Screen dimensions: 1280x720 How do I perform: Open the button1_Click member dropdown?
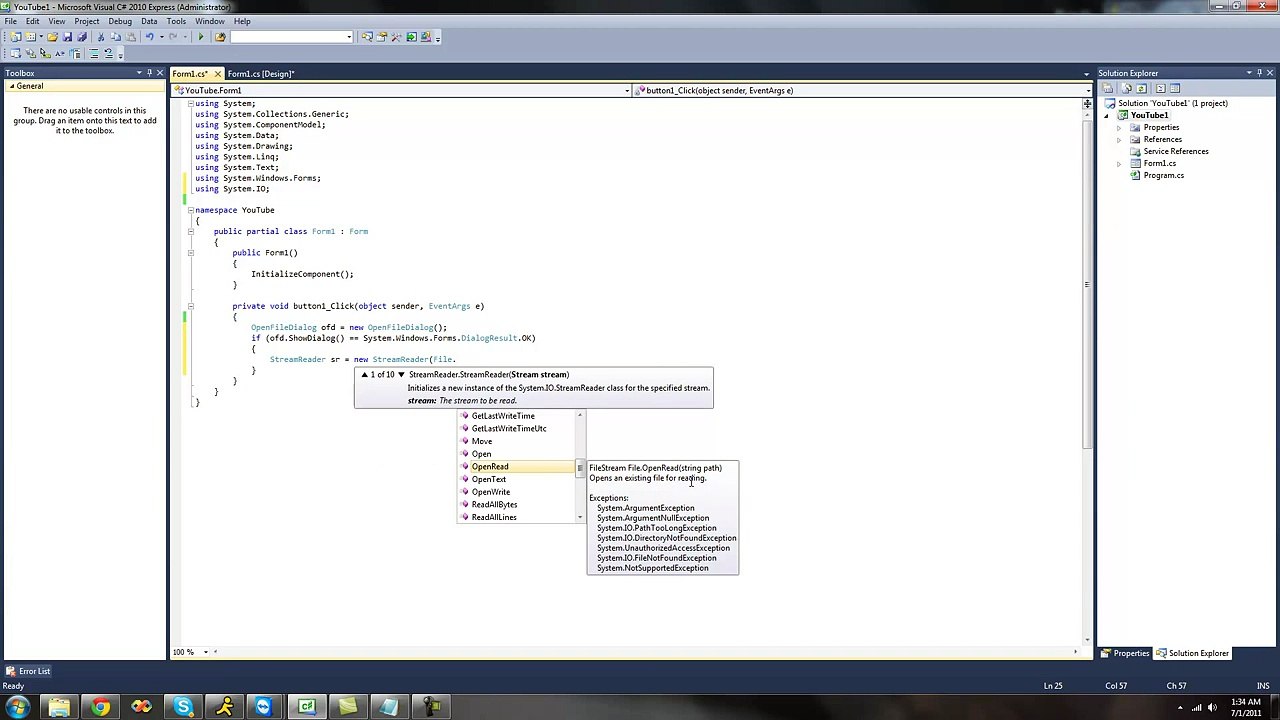tap(1087, 91)
